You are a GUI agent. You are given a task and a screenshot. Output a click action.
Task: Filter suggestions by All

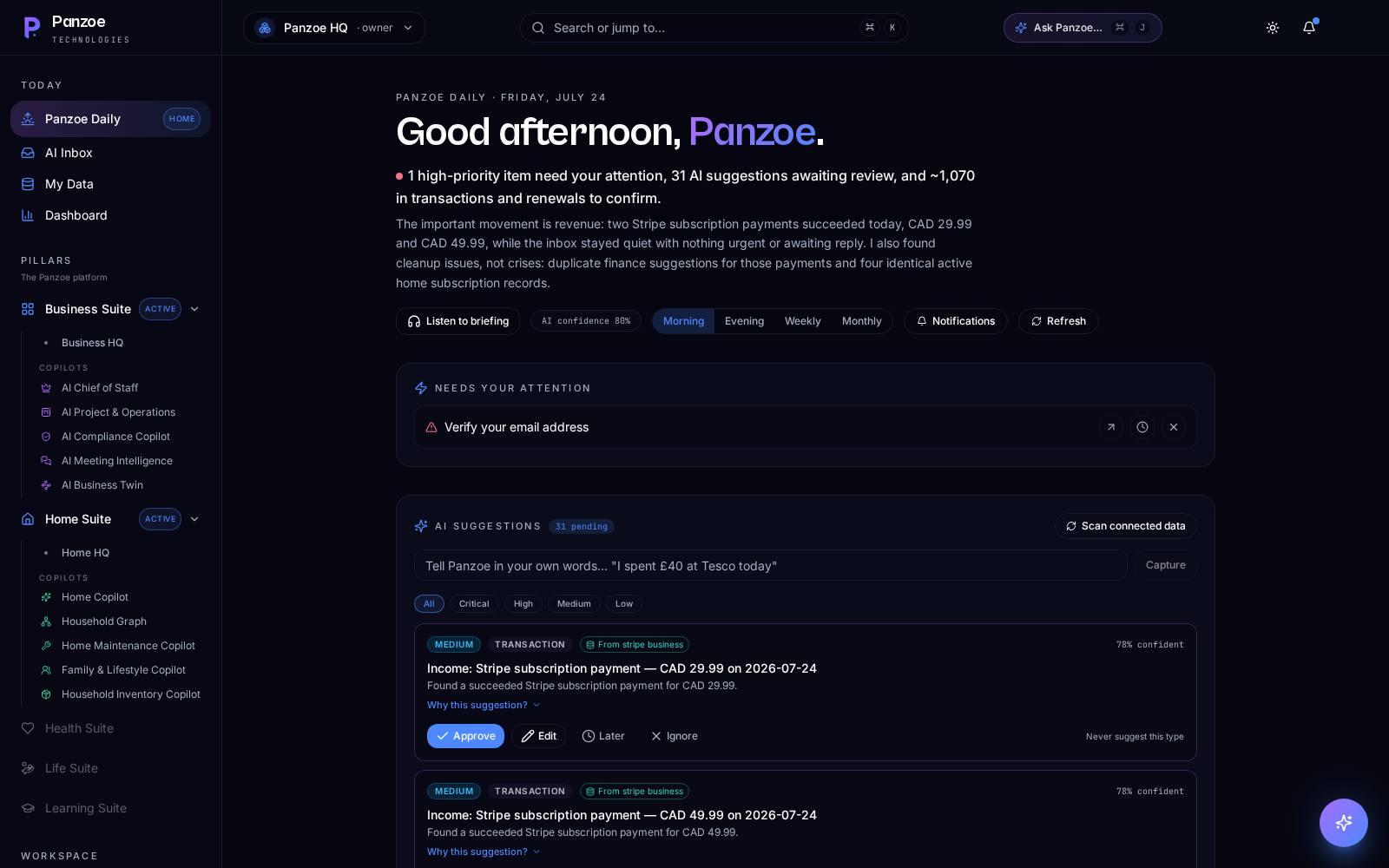click(x=429, y=604)
